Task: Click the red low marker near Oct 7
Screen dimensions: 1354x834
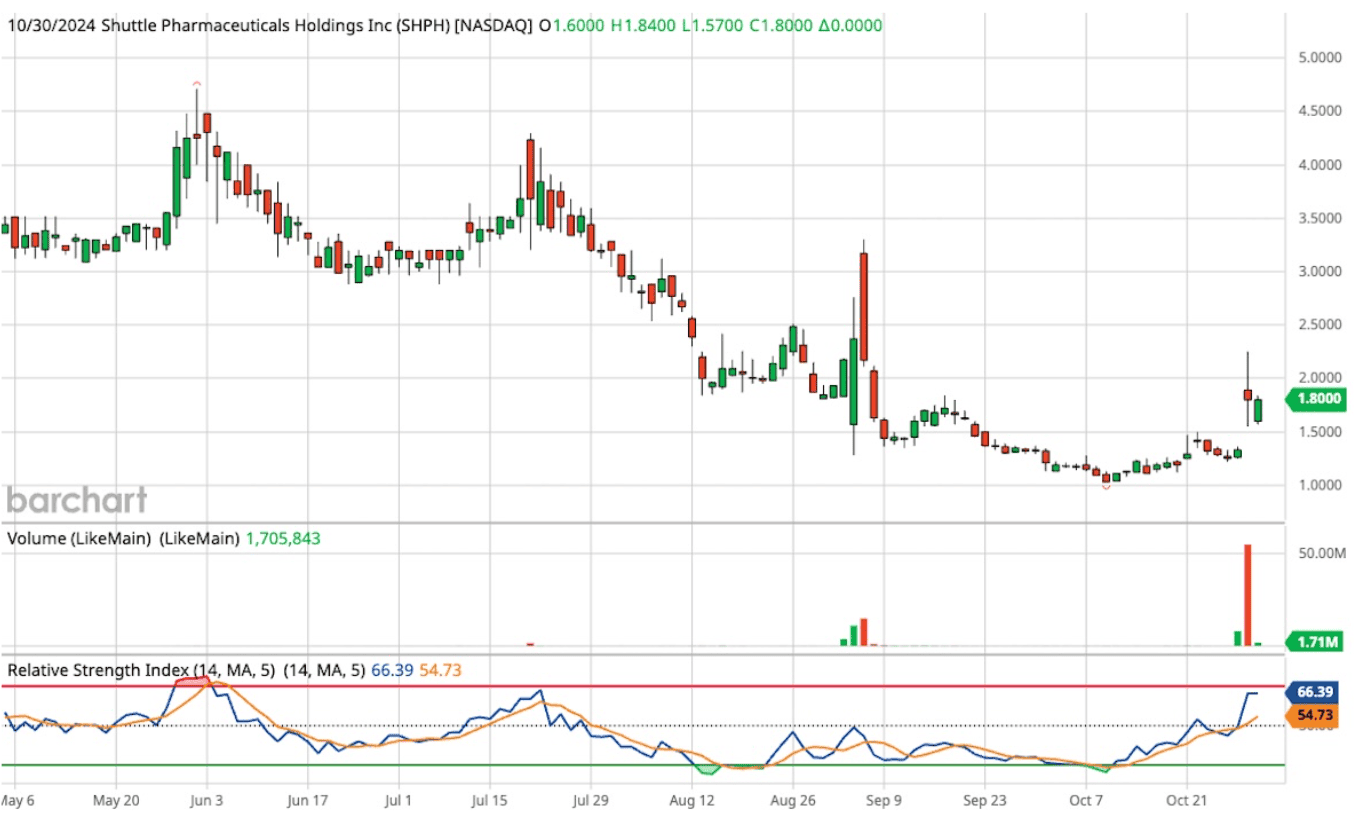Action: (1106, 487)
